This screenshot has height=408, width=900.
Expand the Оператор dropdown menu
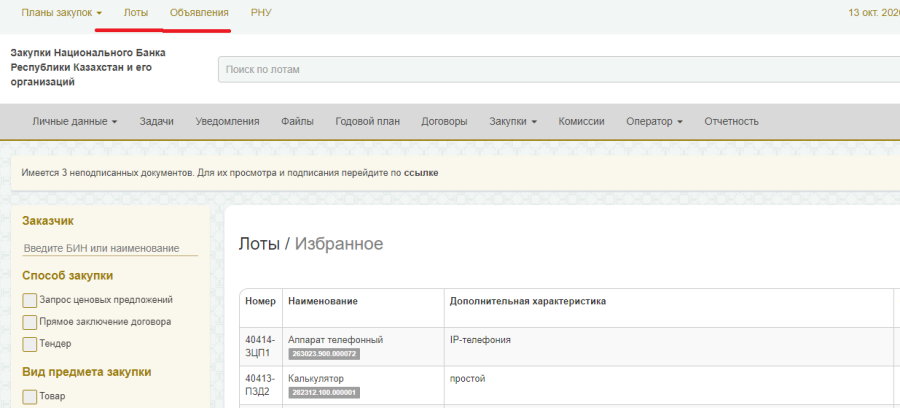click(654, 121)
